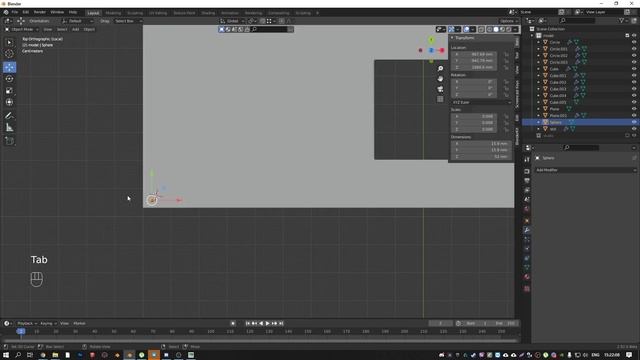Switch to wireframe viewport shading
The height and width of the screenshot is (360, 640).
click(x=490, y=29)
